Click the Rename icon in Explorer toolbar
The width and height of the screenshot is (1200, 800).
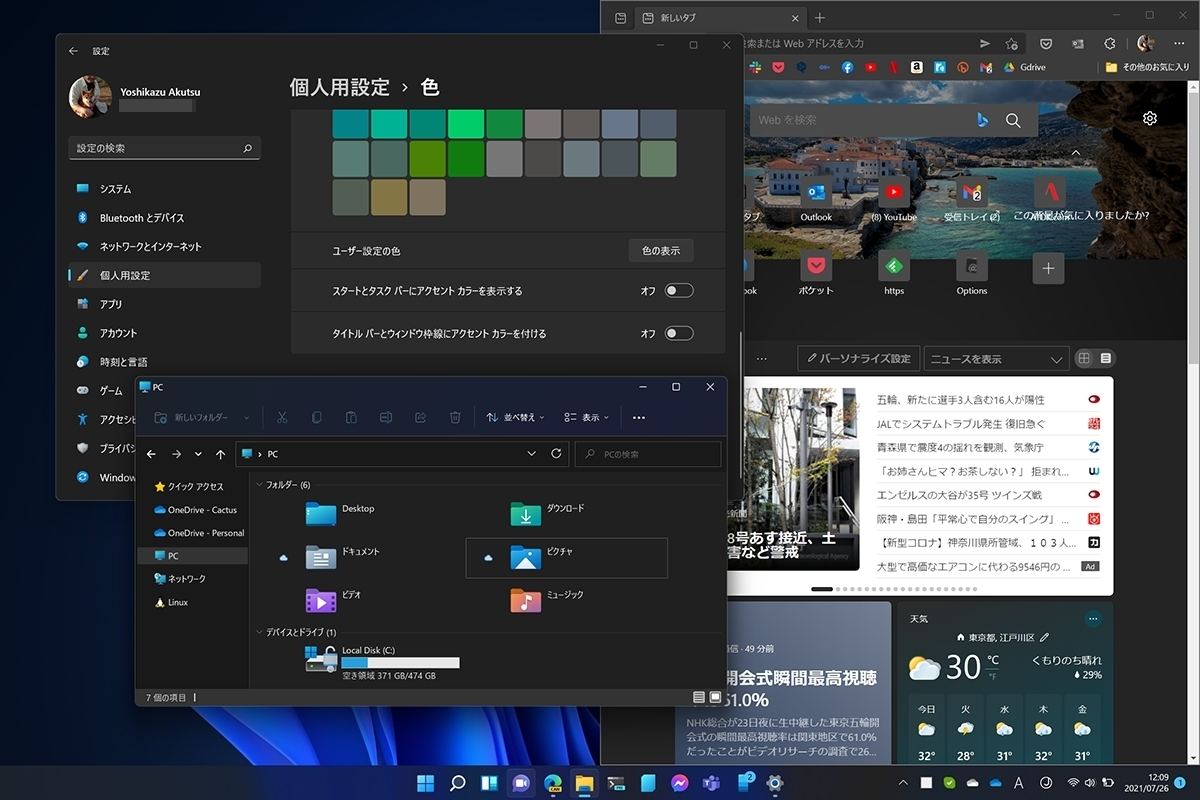pos(386,417)
